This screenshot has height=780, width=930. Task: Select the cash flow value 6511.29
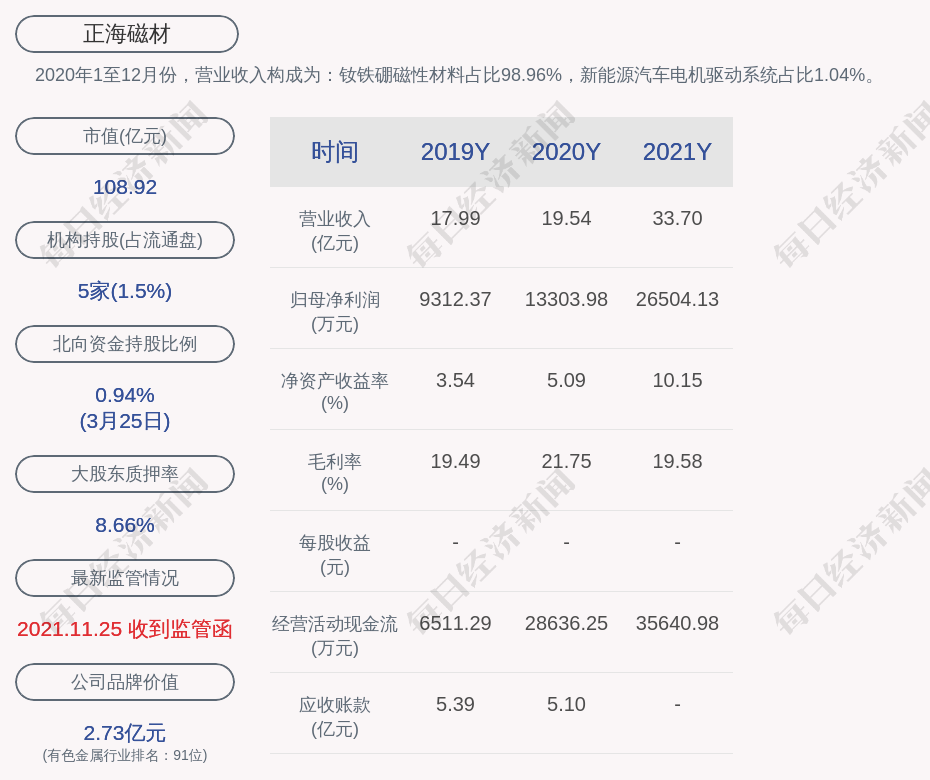point(455,623)
